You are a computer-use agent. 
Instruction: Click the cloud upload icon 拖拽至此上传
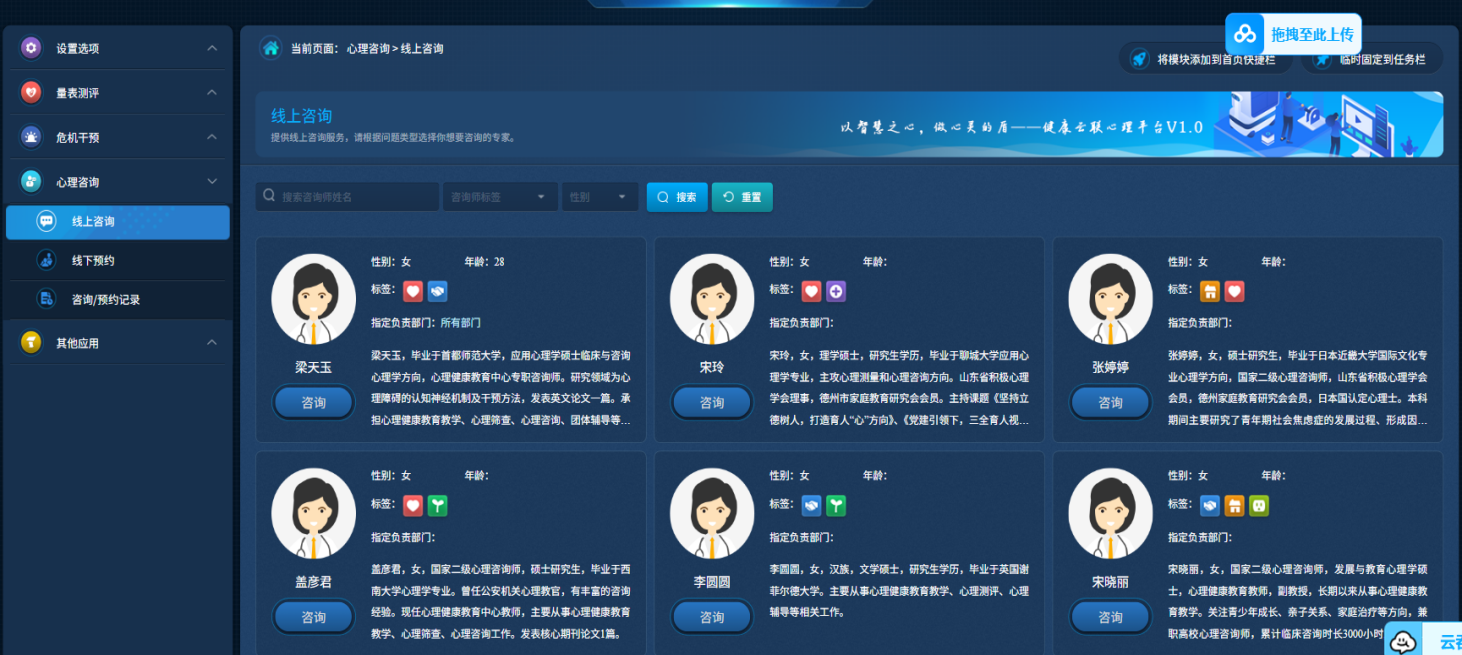1245,35
